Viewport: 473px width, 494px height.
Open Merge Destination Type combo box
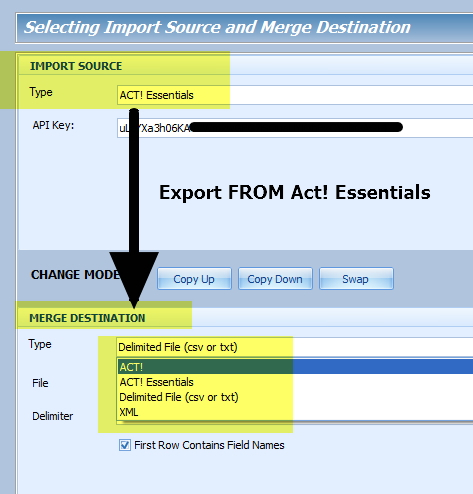click(x=295, y=347)
